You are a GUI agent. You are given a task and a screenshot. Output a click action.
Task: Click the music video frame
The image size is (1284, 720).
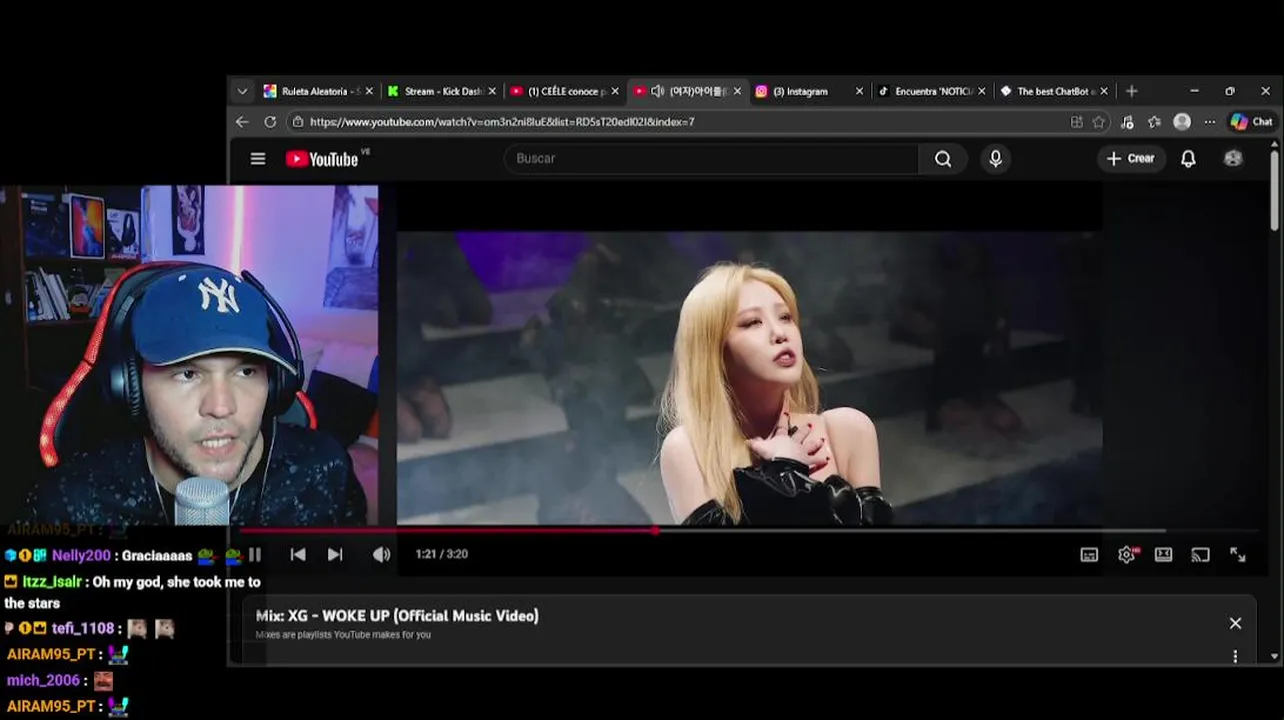[x=750, y=378]
